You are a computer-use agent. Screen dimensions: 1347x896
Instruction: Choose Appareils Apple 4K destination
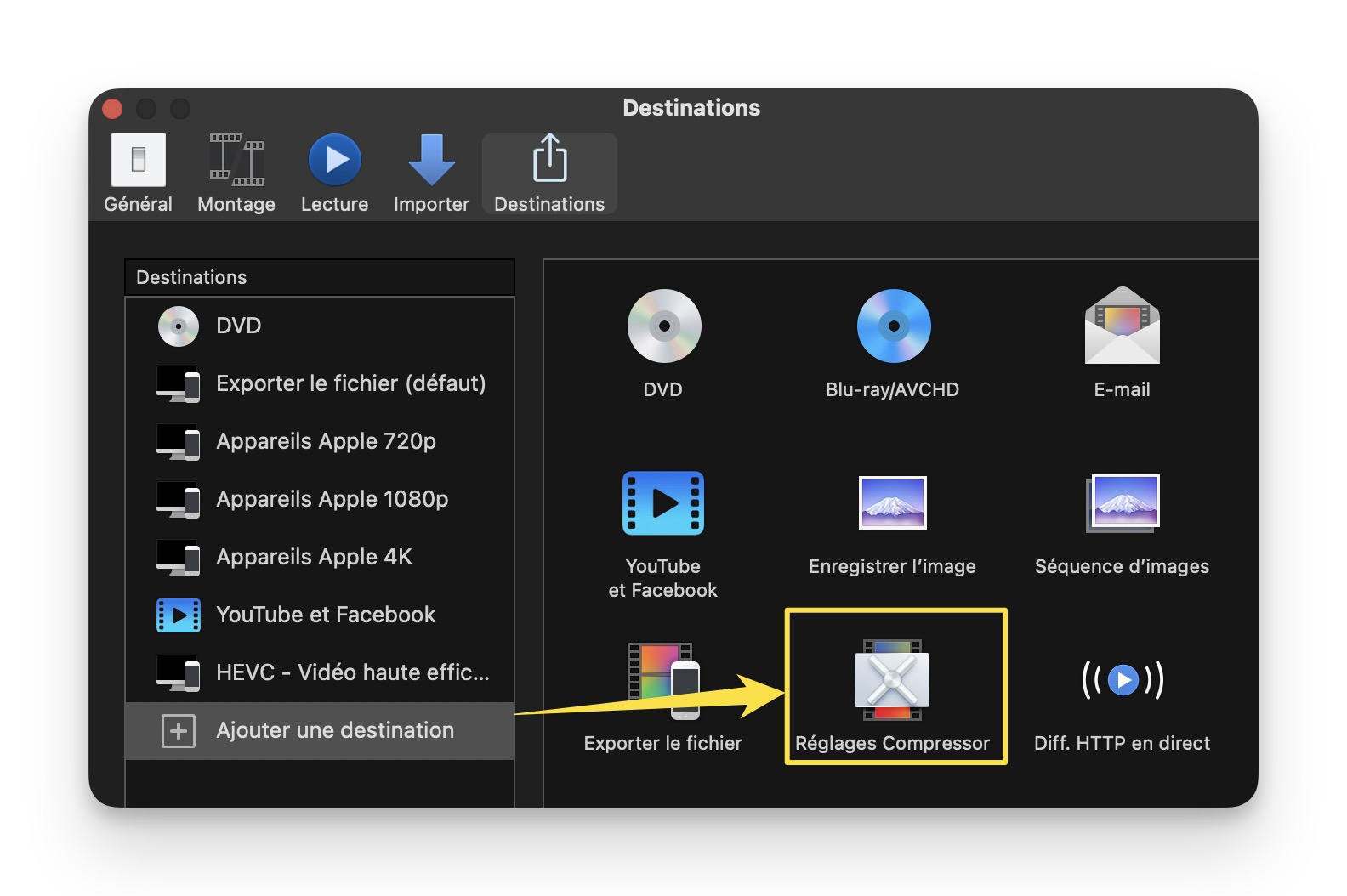coord(320,557)
